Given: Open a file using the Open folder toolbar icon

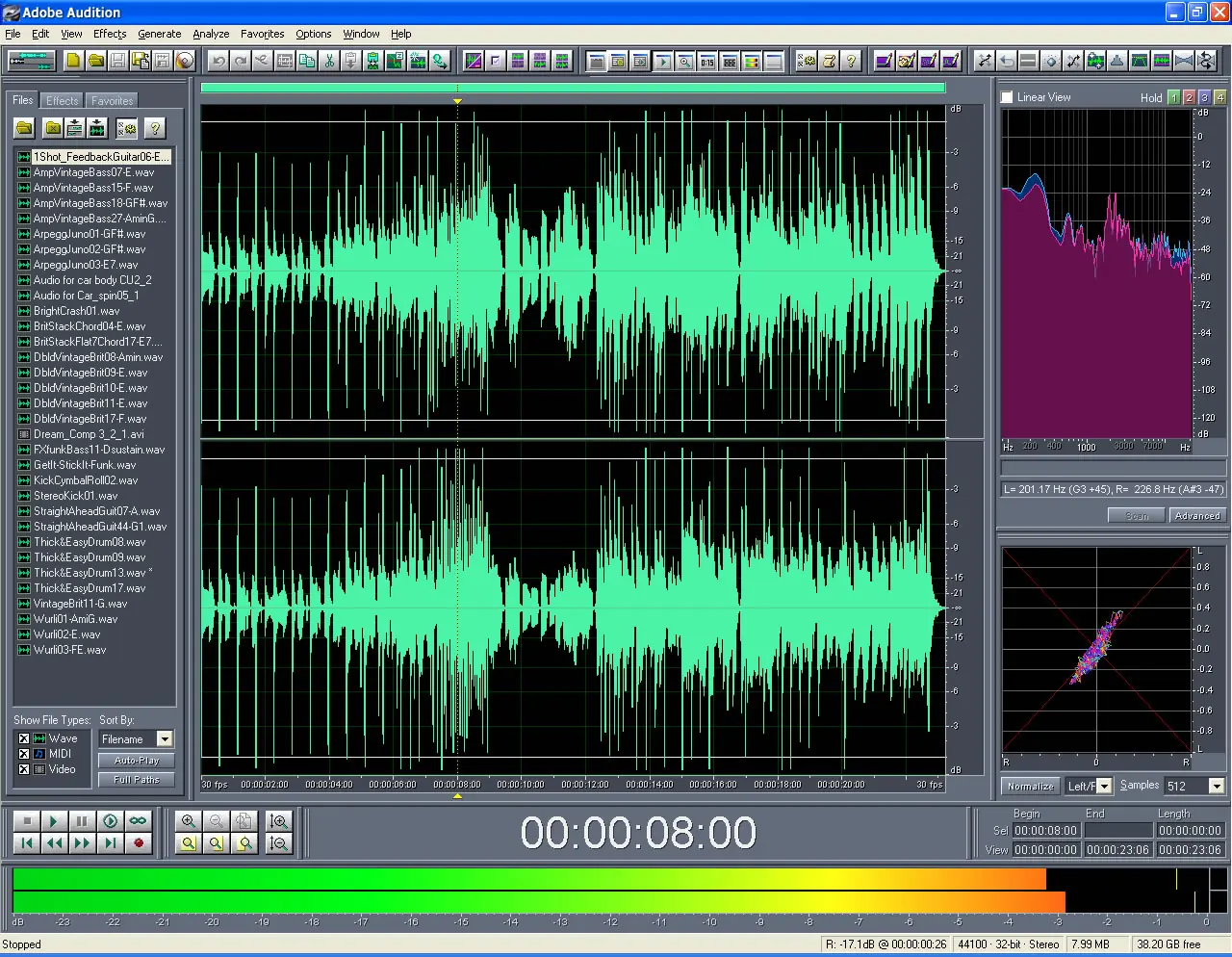Looking at the screenshot, I should pyautogui.click(x=95, y=60).
